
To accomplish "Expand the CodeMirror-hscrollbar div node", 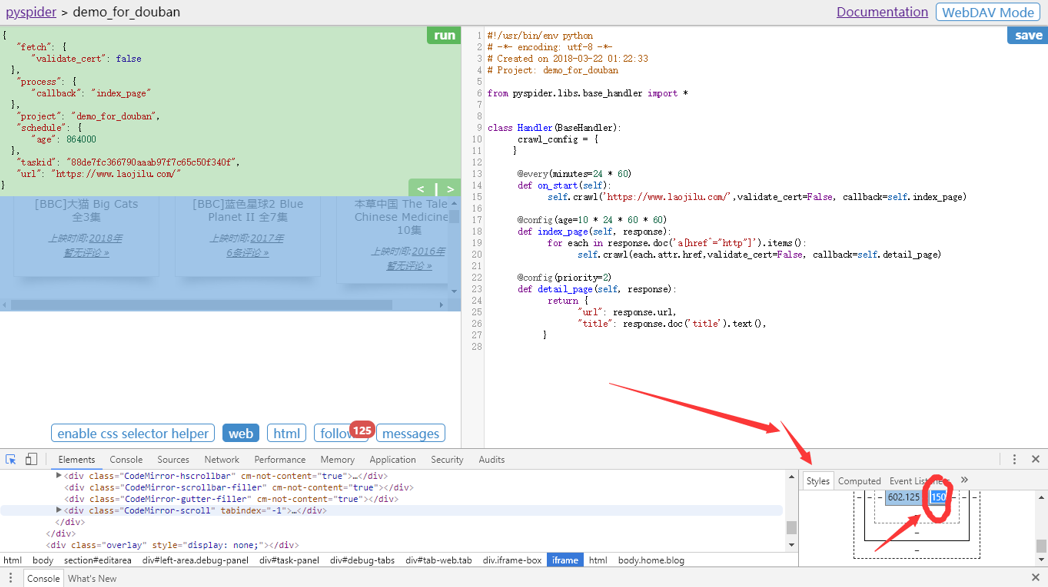I will pos(59,475).
